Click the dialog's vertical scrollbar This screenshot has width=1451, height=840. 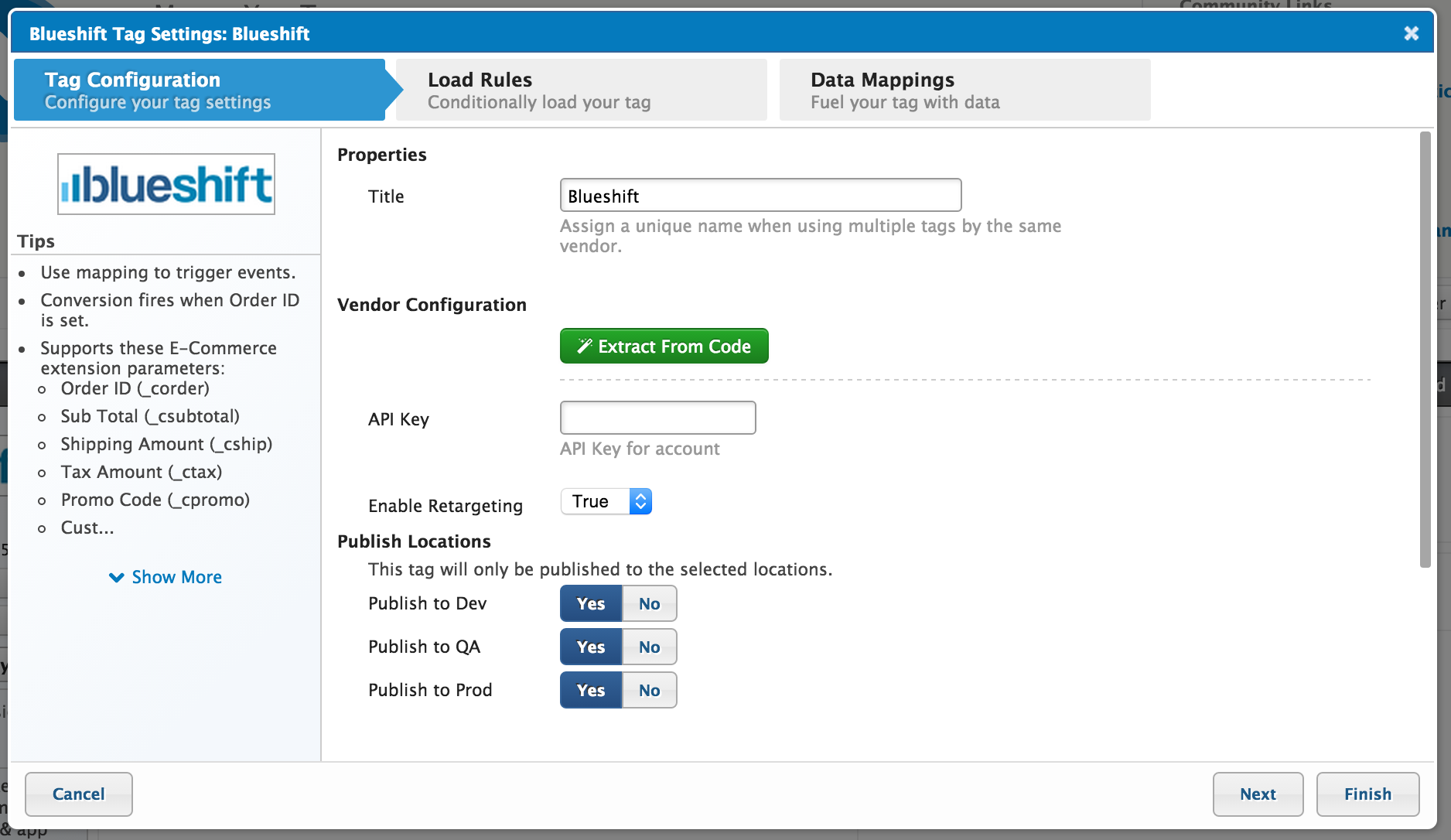coord(1425,350)
